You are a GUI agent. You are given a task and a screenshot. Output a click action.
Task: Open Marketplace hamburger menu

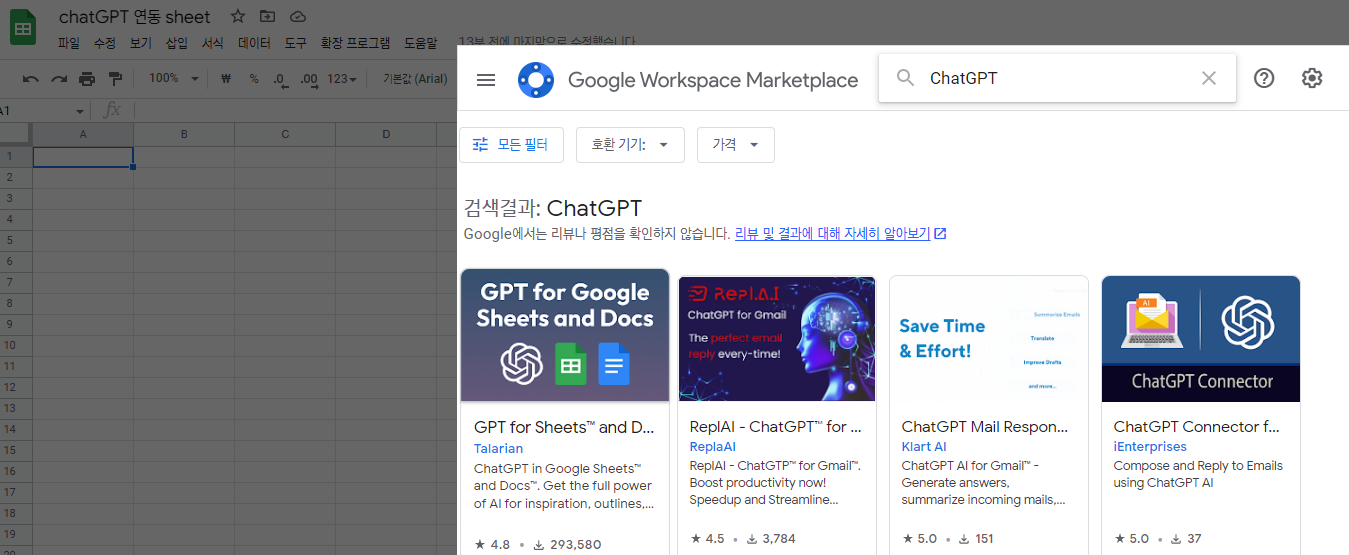[x=486, y=80]
